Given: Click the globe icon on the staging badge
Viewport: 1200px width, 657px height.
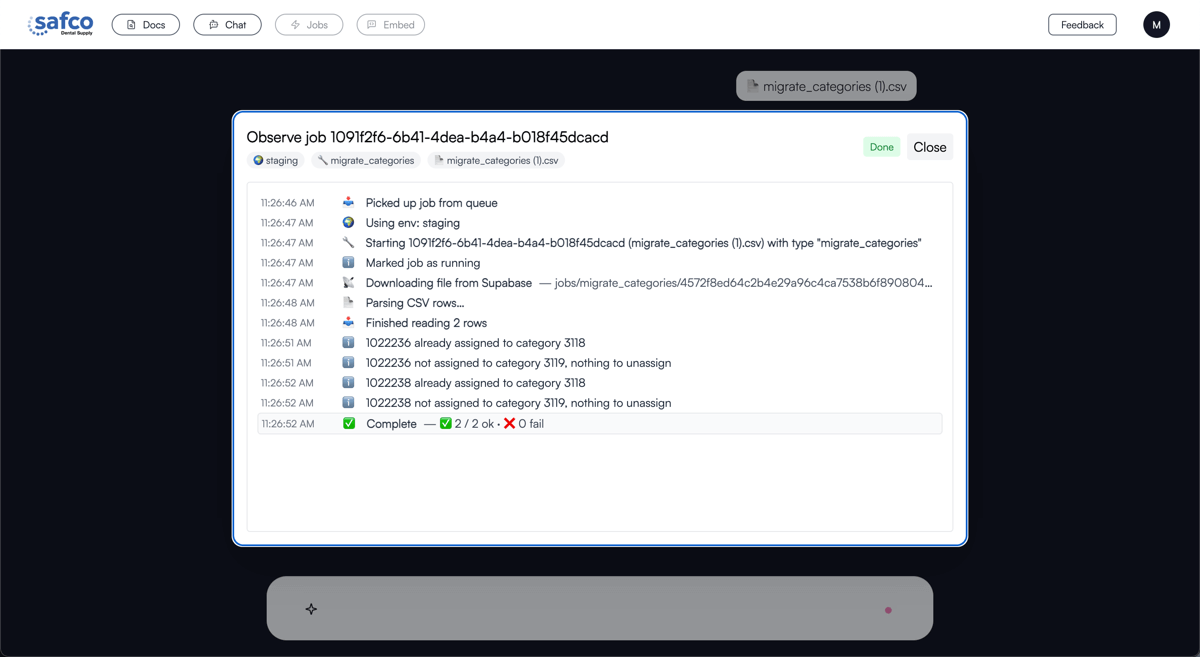Looking at the screenshot, I should coord(258,159).
